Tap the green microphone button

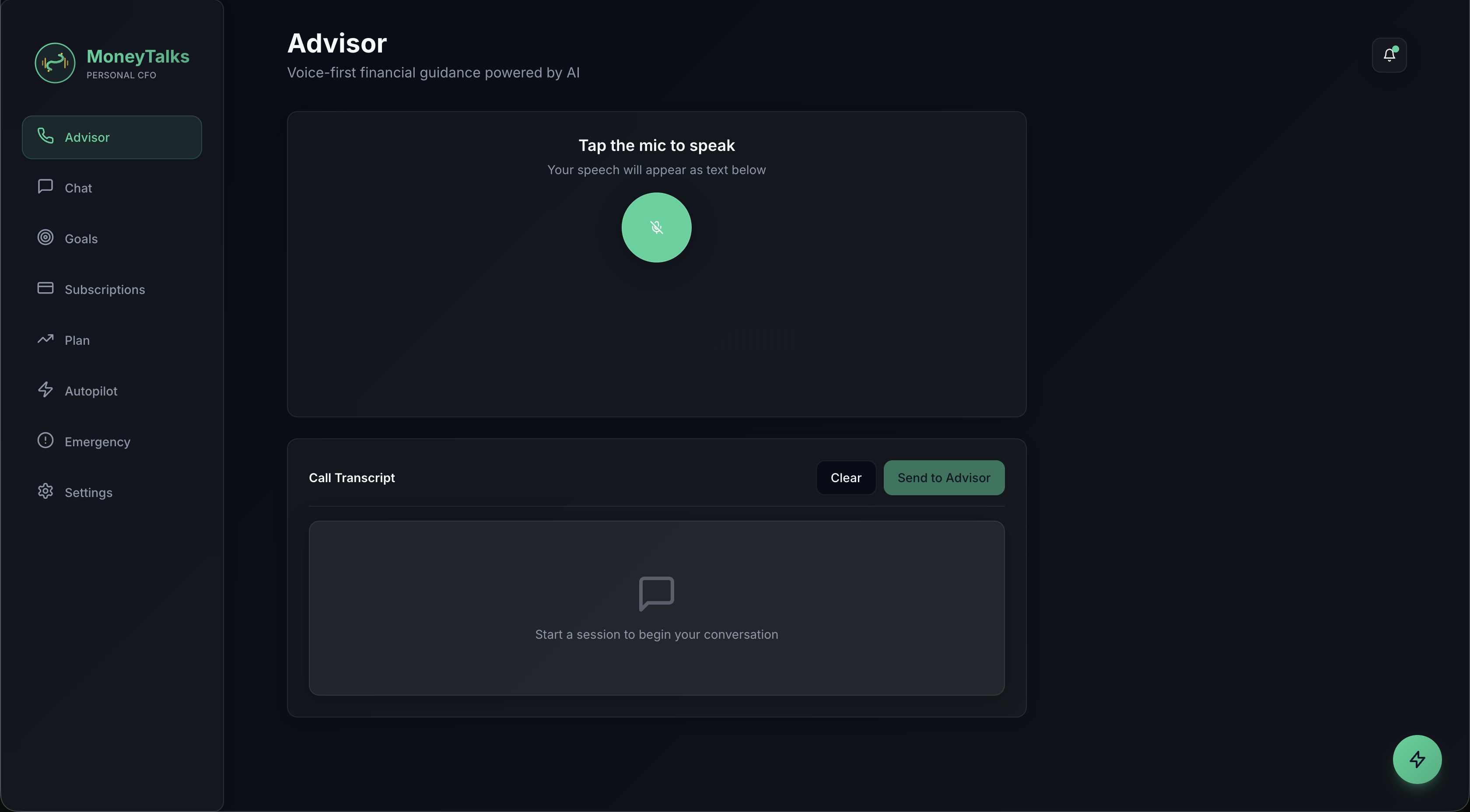656,227
